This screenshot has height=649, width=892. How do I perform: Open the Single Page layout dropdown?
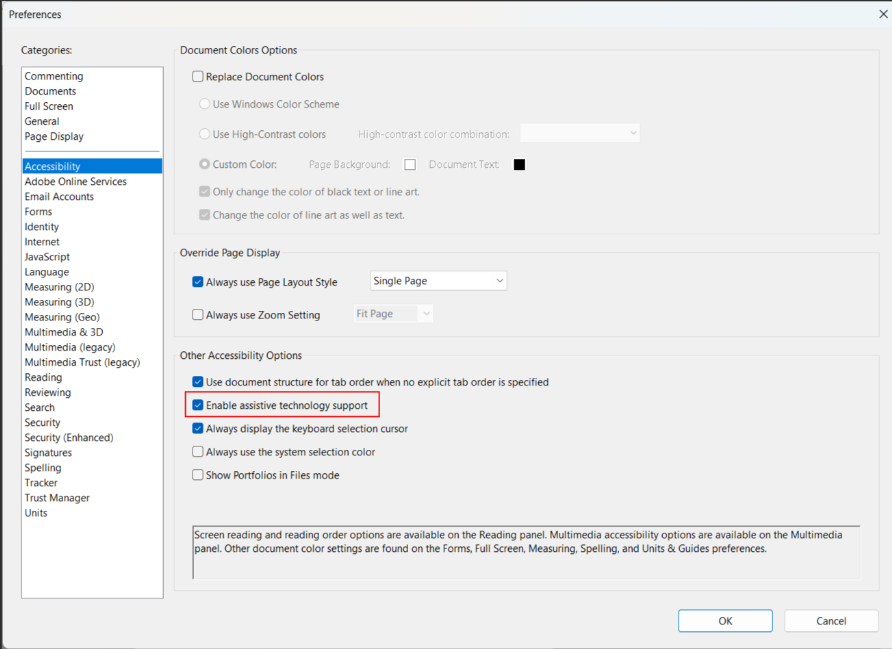click(x=438, y=281)
